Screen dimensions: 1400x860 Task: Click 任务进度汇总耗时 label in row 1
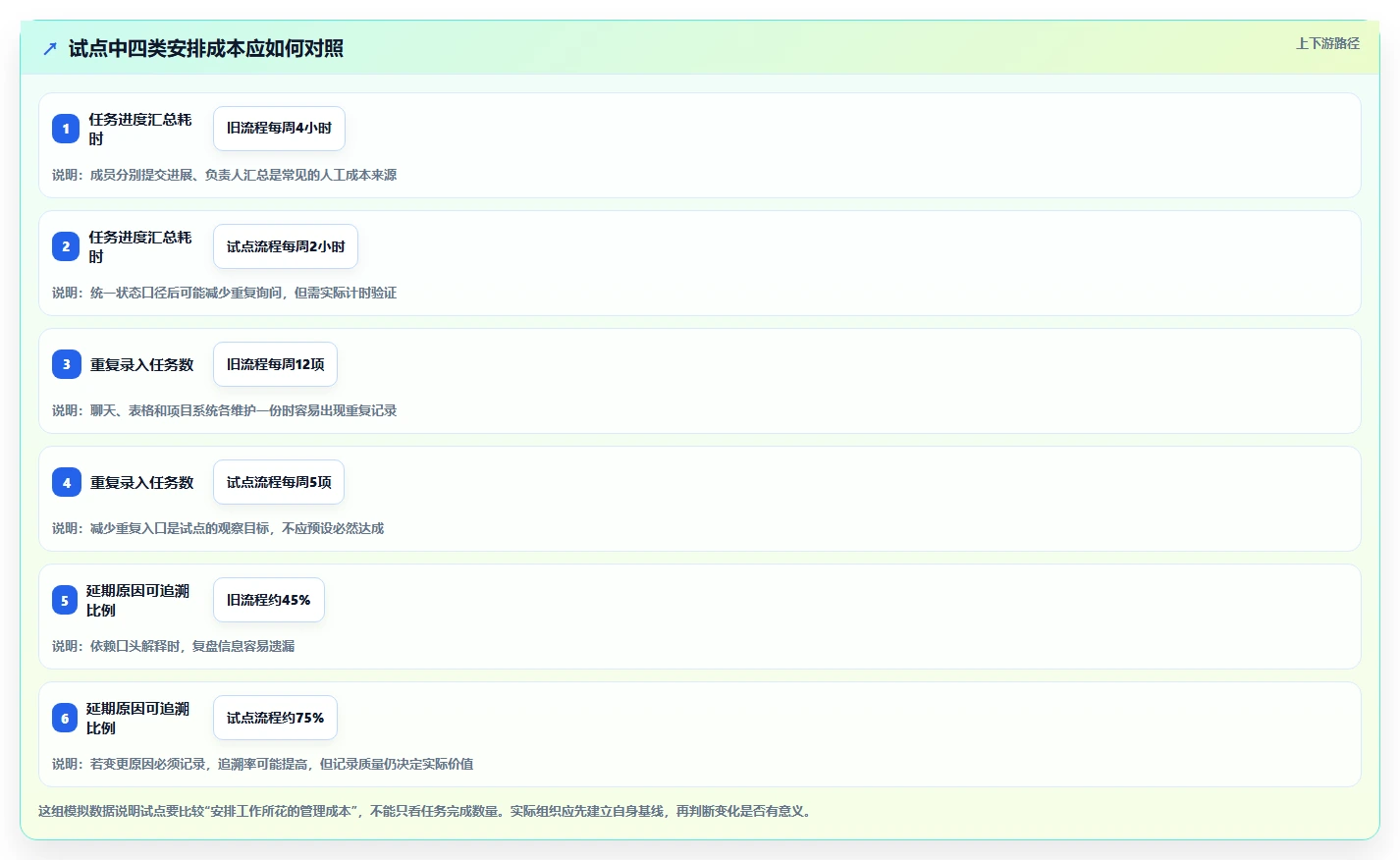coord(140,129)
